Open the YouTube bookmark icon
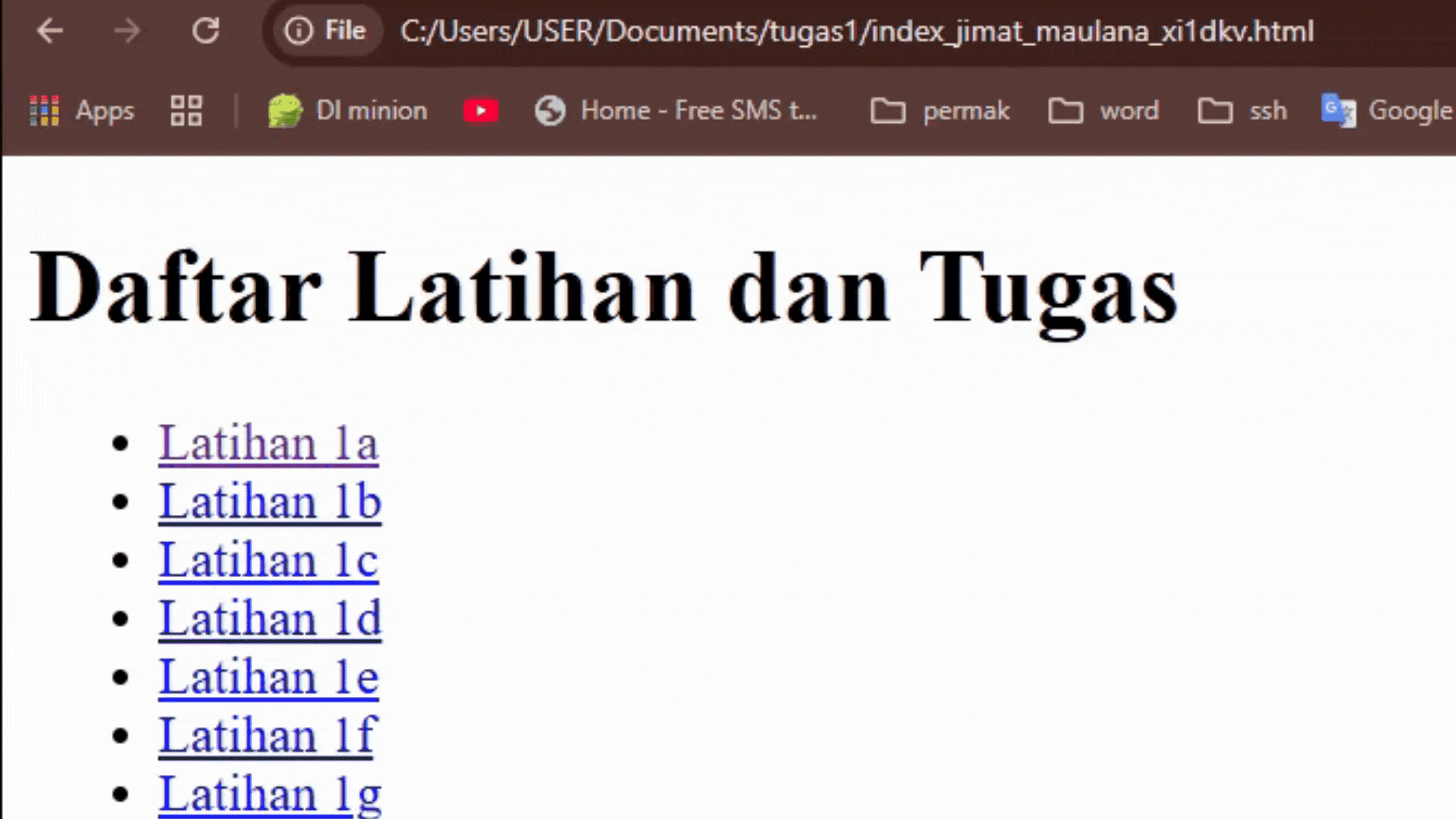 480,111
